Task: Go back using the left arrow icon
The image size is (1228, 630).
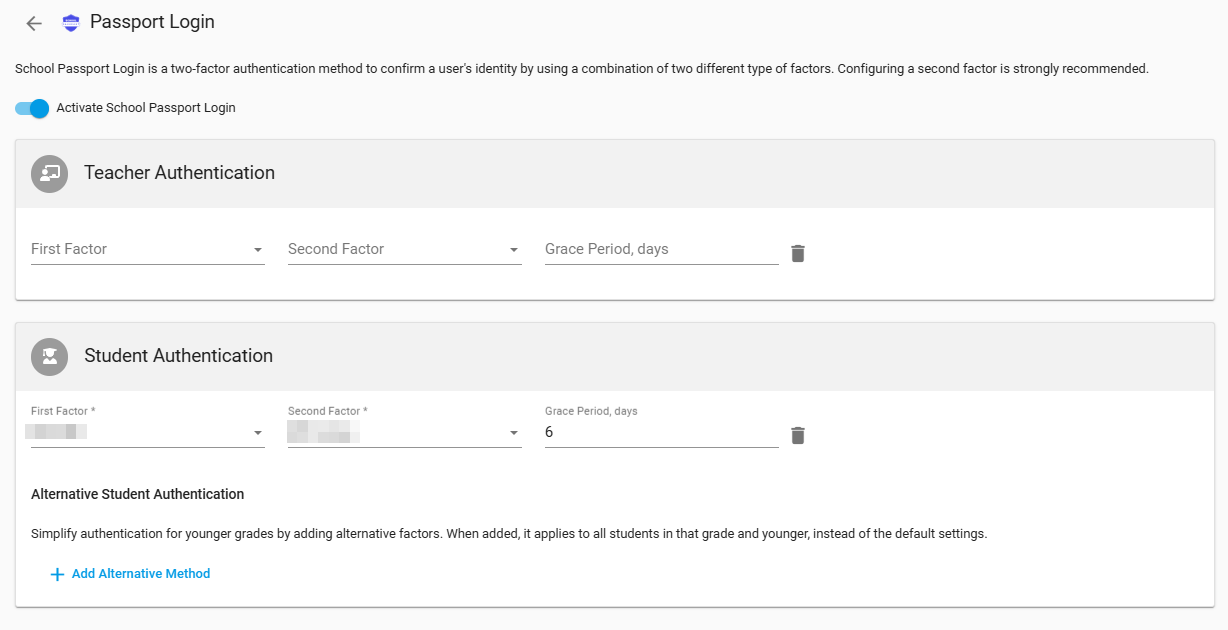Action: coord(34,23)
